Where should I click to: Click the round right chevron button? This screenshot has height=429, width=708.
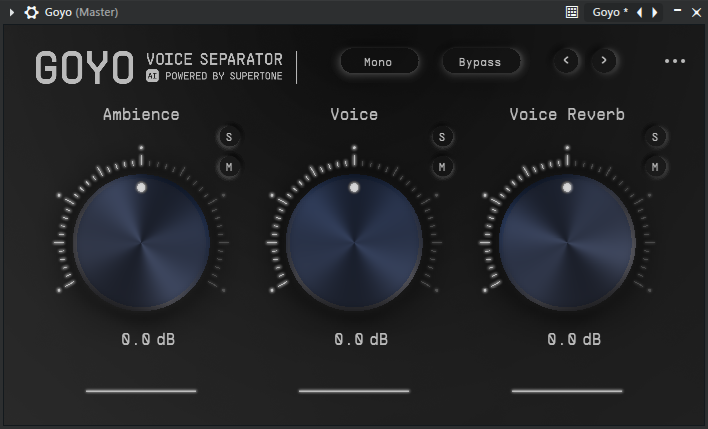click(x=603, y=61)
